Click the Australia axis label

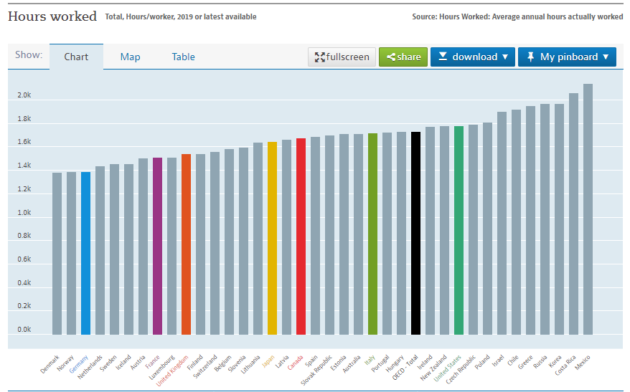[351, 364]
